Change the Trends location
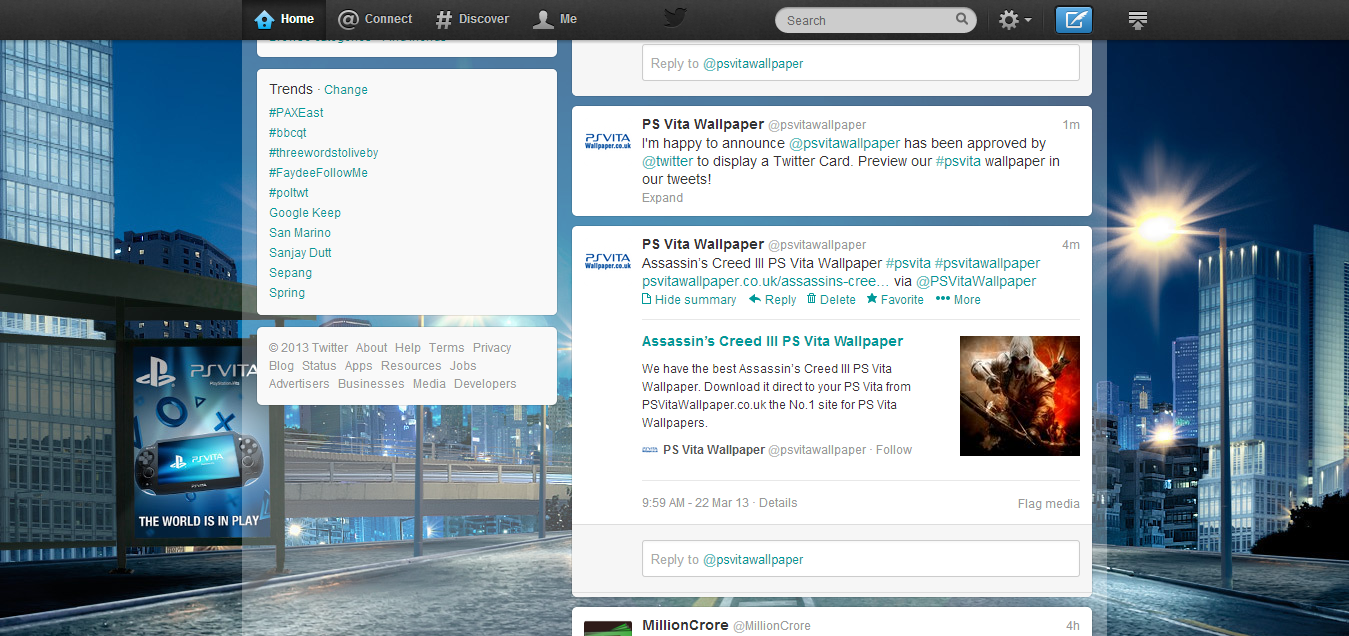 (x=346, y=90)
